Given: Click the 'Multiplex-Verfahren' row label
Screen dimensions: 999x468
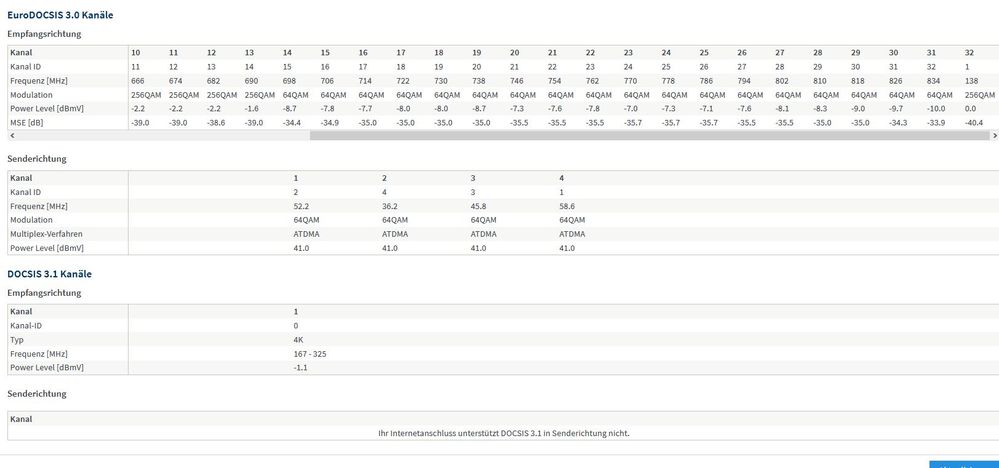Looking at the screenshot, I should coord(46,234).
